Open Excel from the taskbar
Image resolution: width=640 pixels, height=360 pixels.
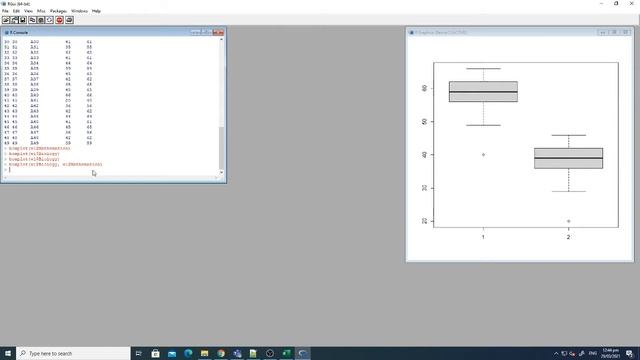point(286,353)
